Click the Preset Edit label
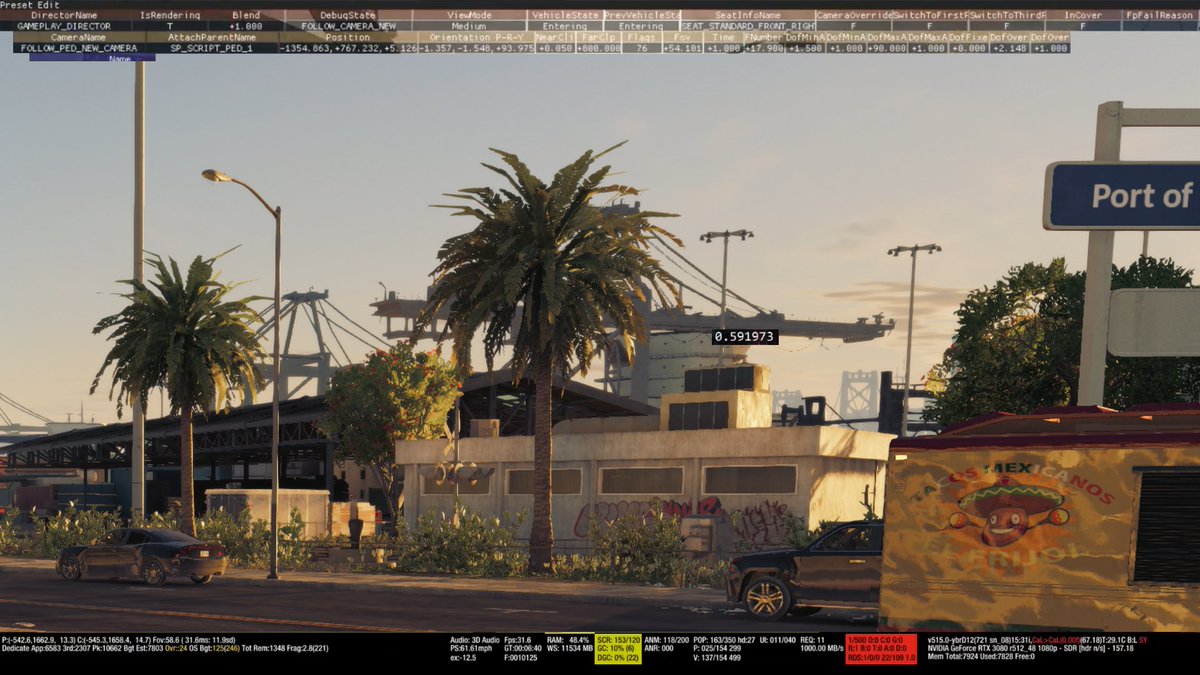Viewport: 1200px width, 675px height. click(x=29, y=5)
